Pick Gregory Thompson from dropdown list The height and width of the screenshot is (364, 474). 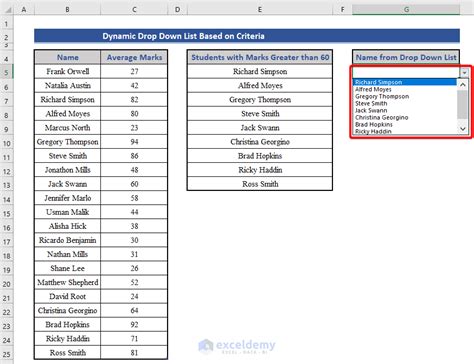point(405,96)
